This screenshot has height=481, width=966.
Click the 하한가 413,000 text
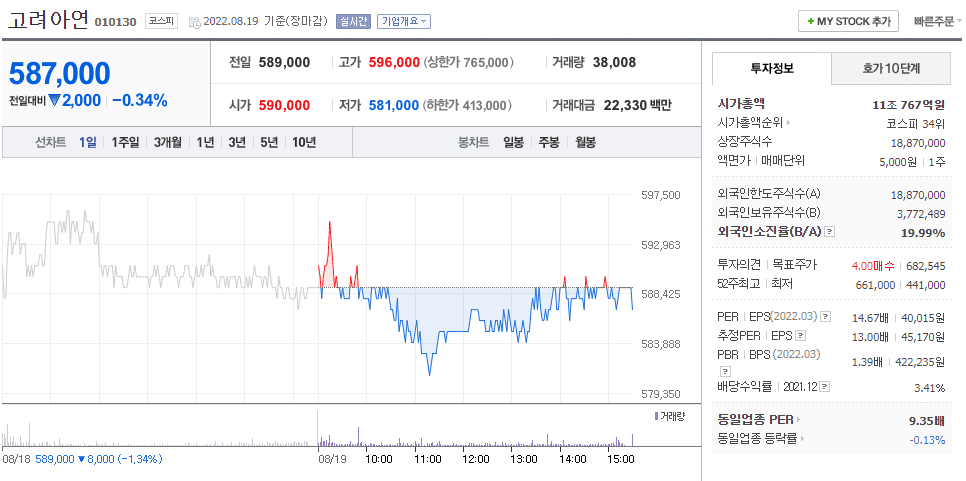click(x=468, y=105)
